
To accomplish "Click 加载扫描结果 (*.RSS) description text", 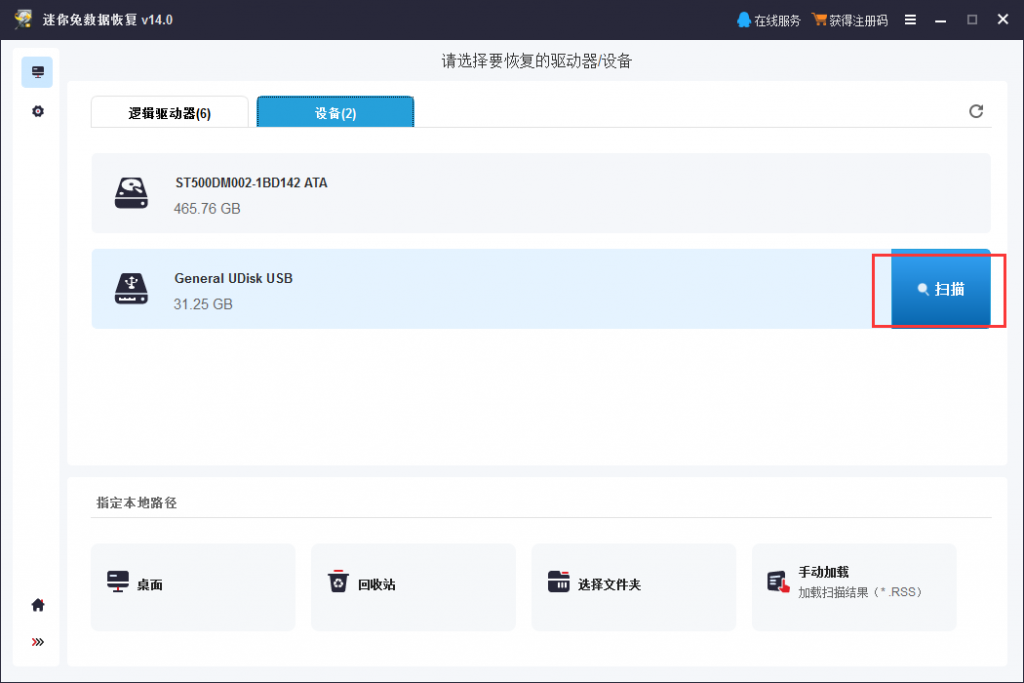I will (x=860, y=592).
